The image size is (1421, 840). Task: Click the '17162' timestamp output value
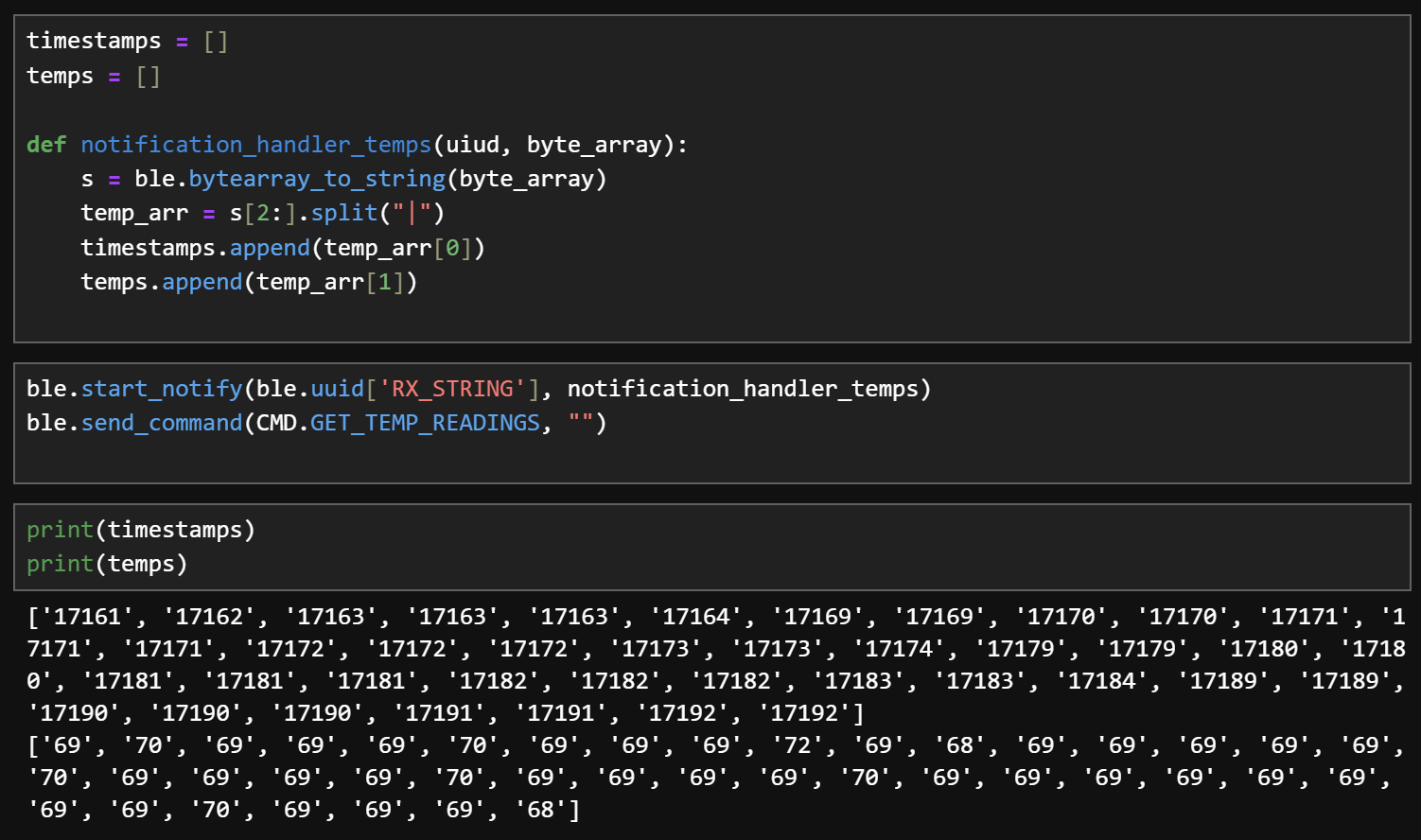(209, 617)
